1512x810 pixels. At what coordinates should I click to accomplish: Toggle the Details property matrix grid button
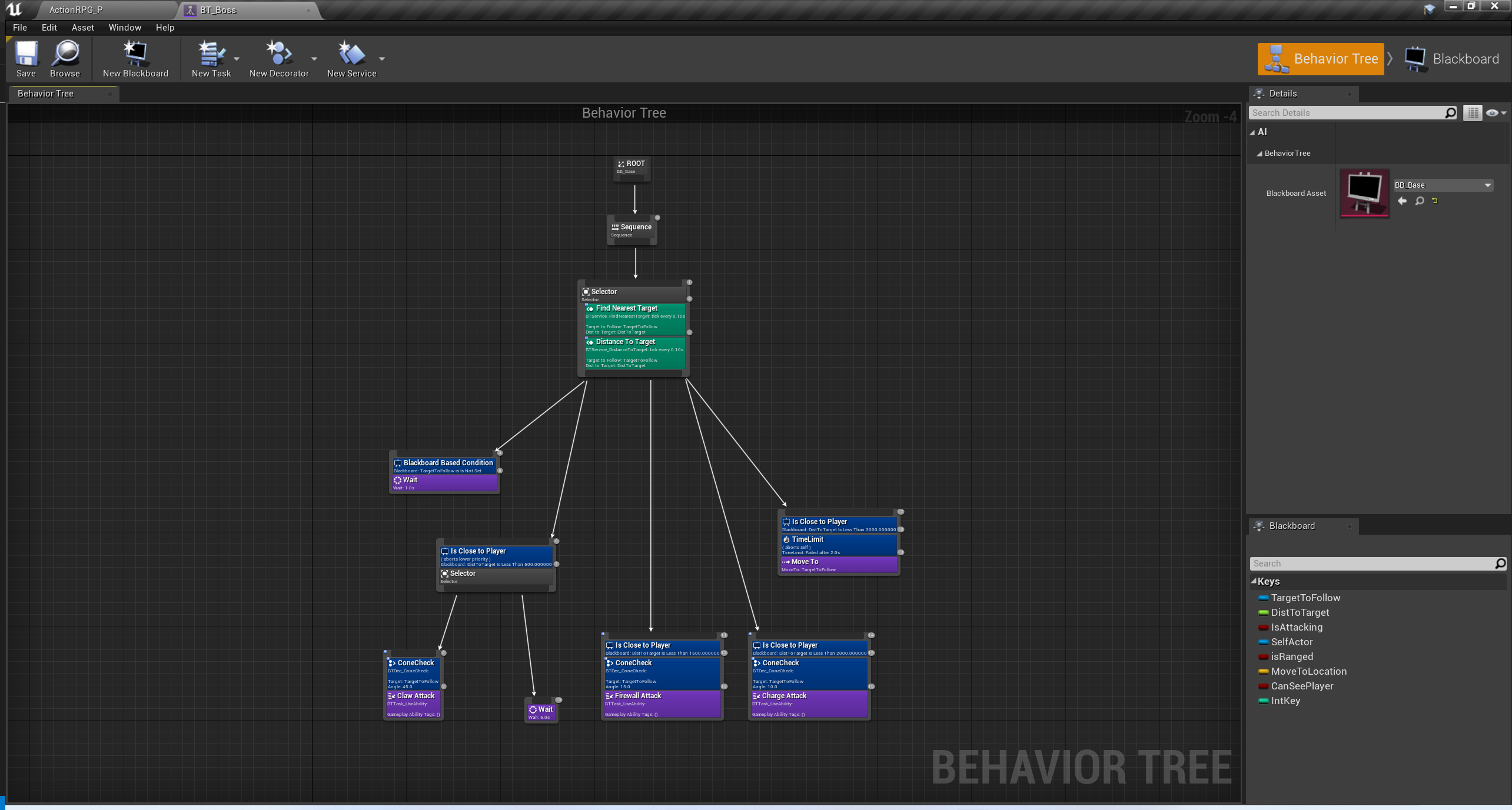tap(1473, 113)
